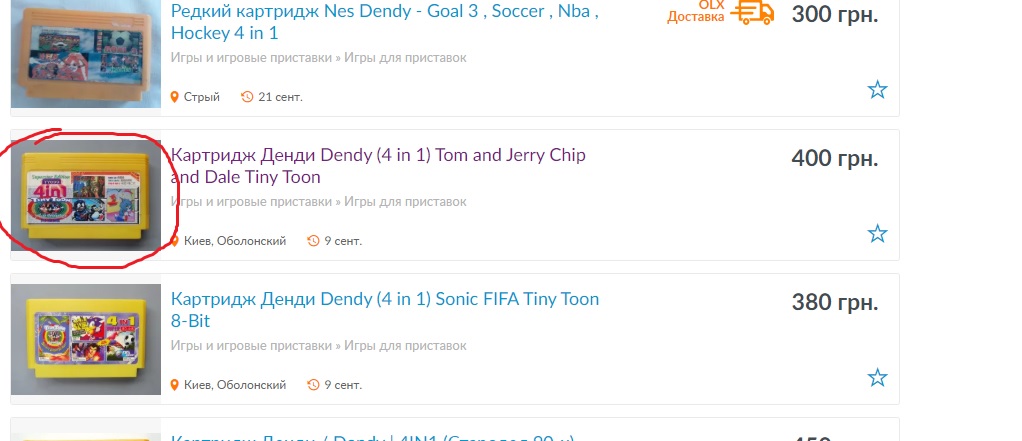
Task: Open Sonic FIFA Tiny Toon 8-Bit listing title
Action: tap(385, 310)
